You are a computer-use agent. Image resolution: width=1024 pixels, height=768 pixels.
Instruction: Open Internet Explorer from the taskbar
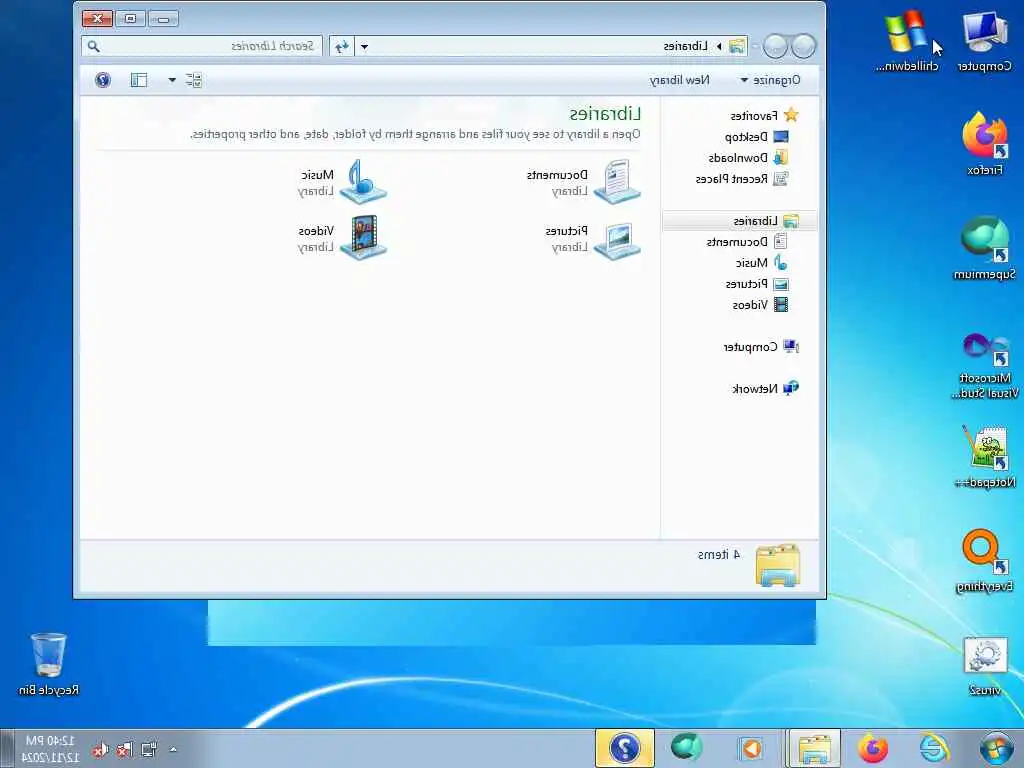(934, 748)
